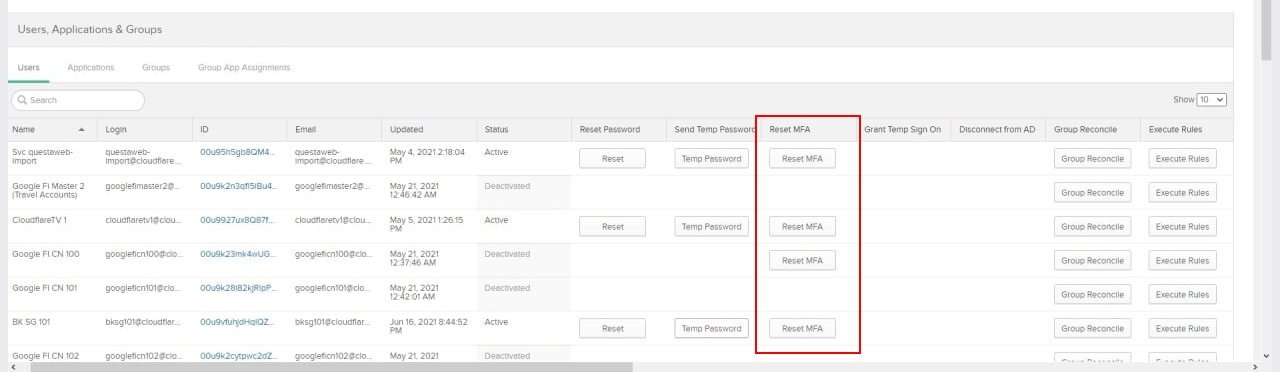This screenshot has width=1280, height=372.
Task: Open the Group App Assignments tab
Action: tap(244, 68)
